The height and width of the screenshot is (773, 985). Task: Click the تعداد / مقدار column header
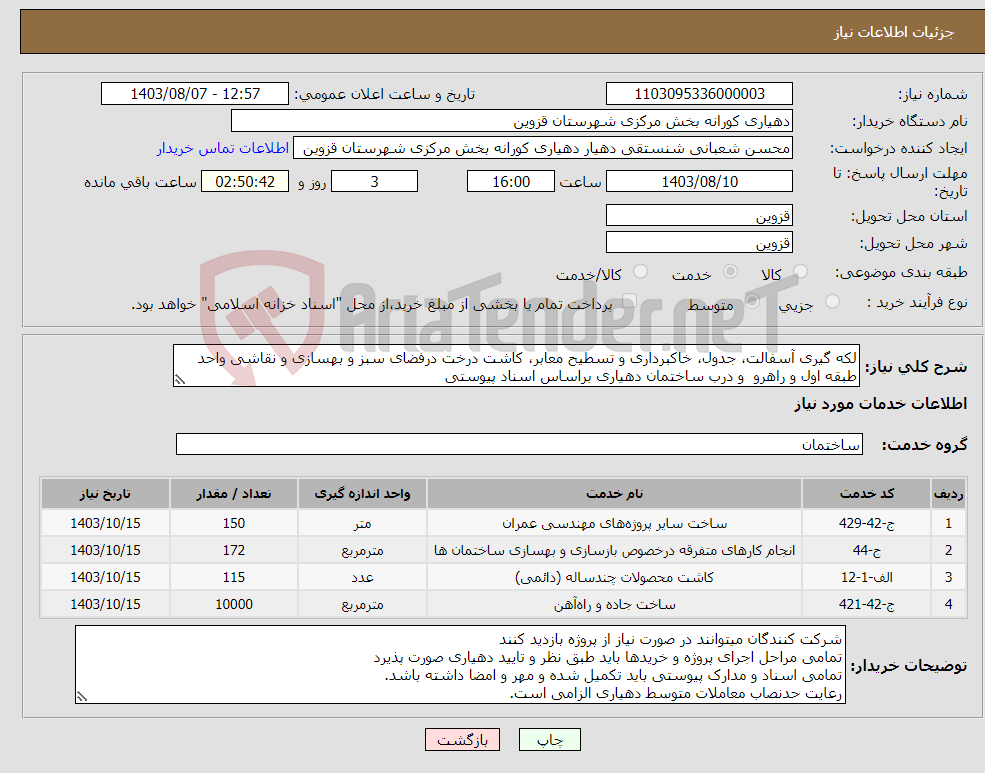234,494
